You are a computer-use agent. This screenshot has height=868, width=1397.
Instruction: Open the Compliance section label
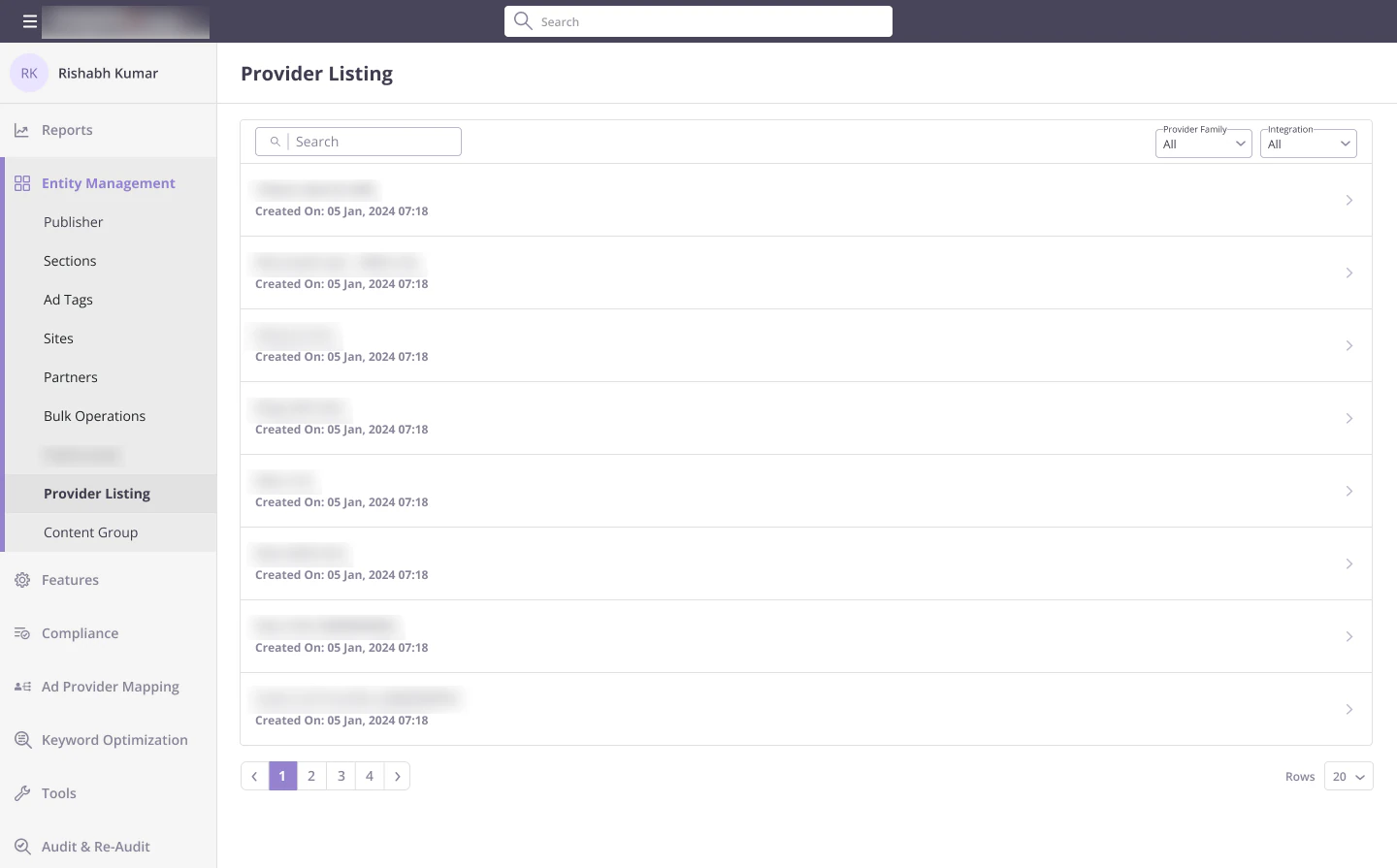point(80,633)
